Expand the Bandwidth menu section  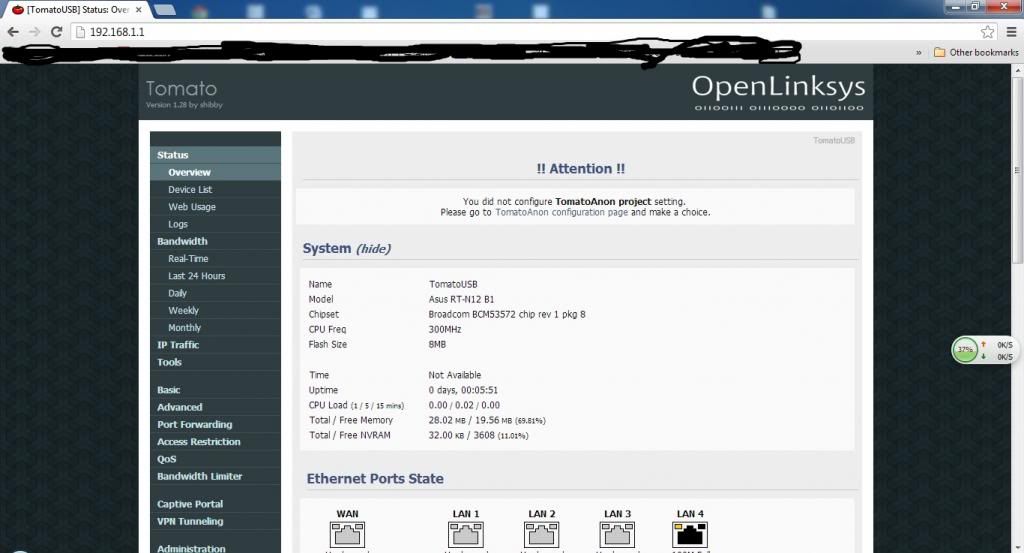point(182,241)
